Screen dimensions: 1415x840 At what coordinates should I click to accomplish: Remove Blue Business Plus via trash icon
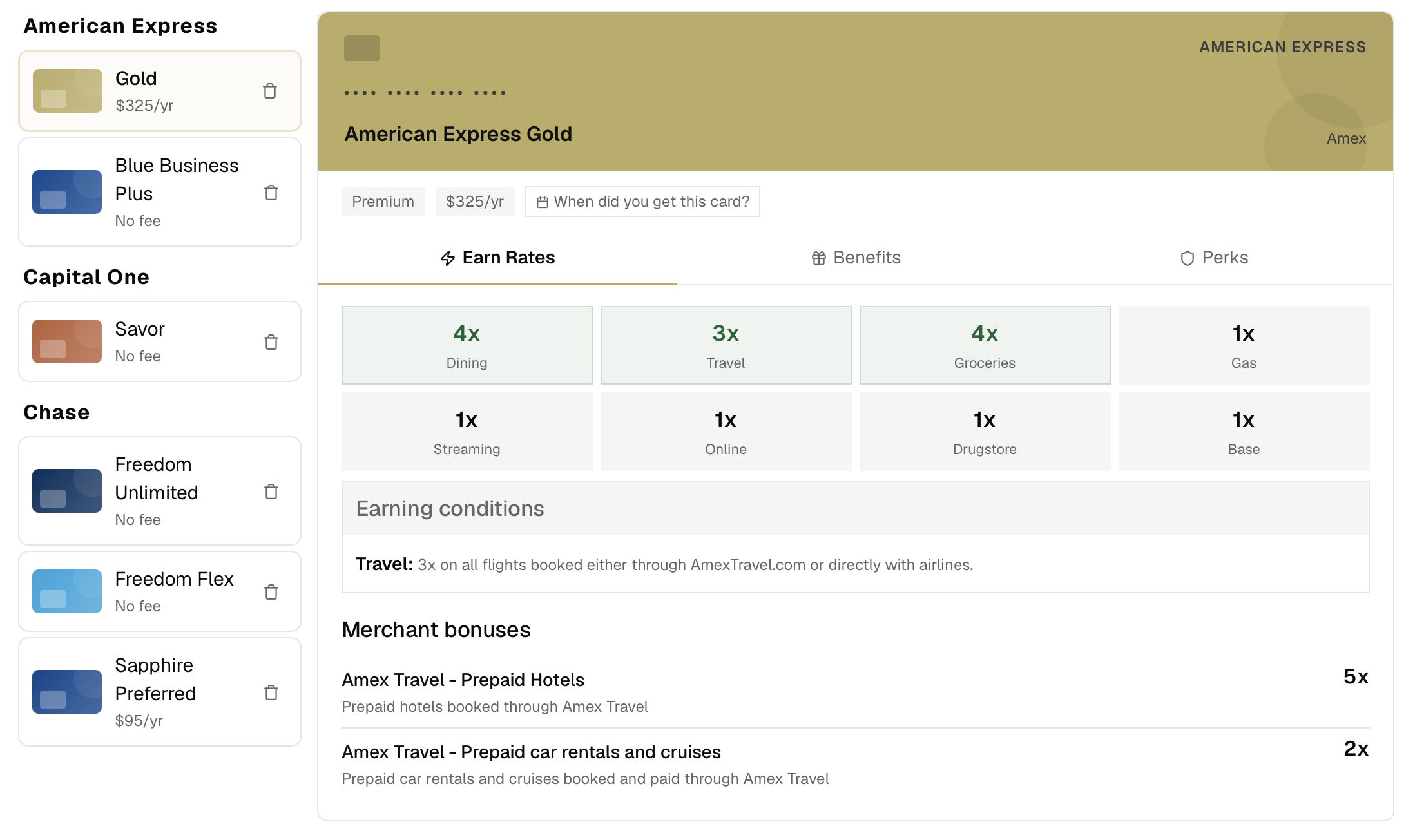coord(271,193)
